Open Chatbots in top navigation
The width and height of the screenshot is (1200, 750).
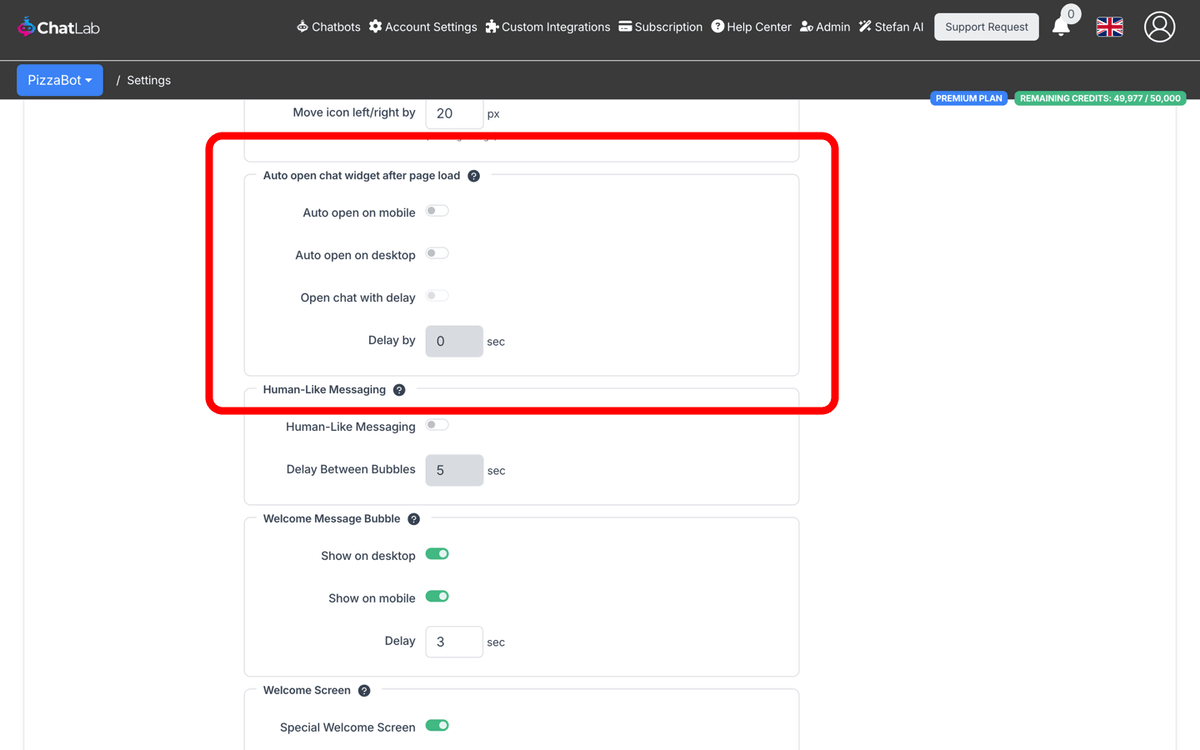tap(328, 27)
